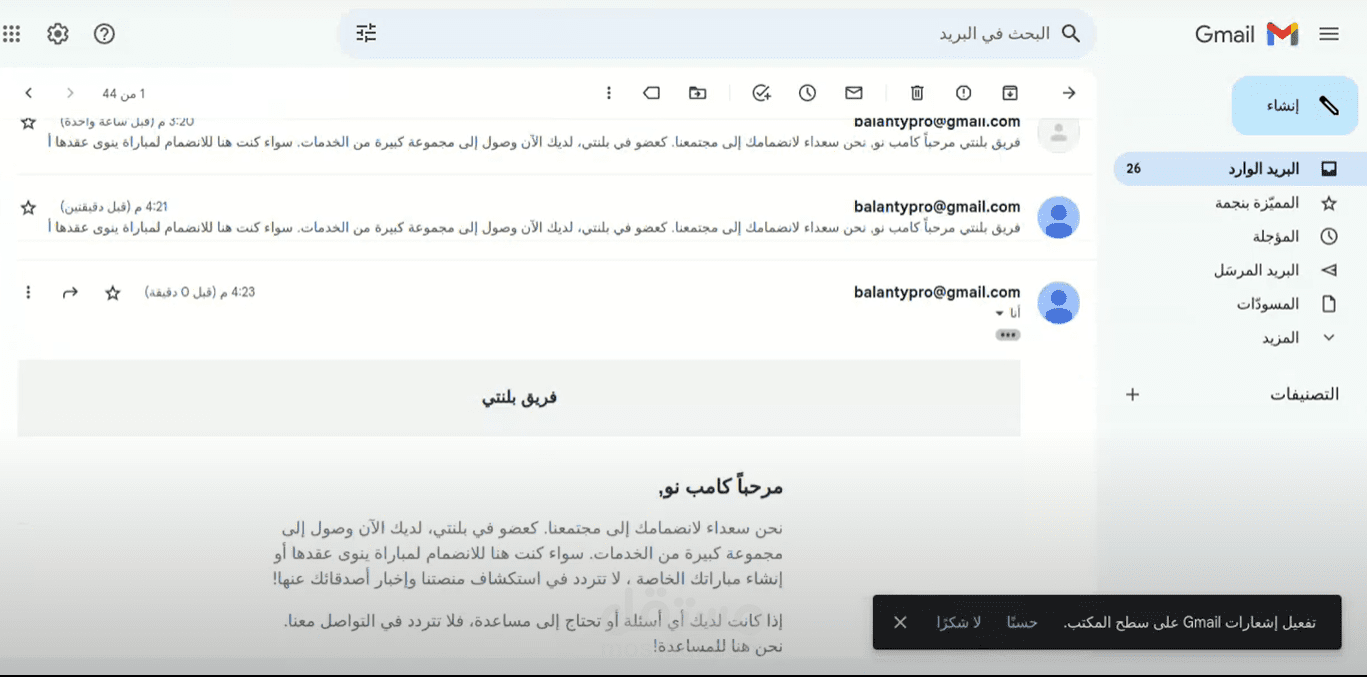Open more options for 4:23 م message
The height and width of the screenshot is (677, 1367).
(x=28, y=293)
